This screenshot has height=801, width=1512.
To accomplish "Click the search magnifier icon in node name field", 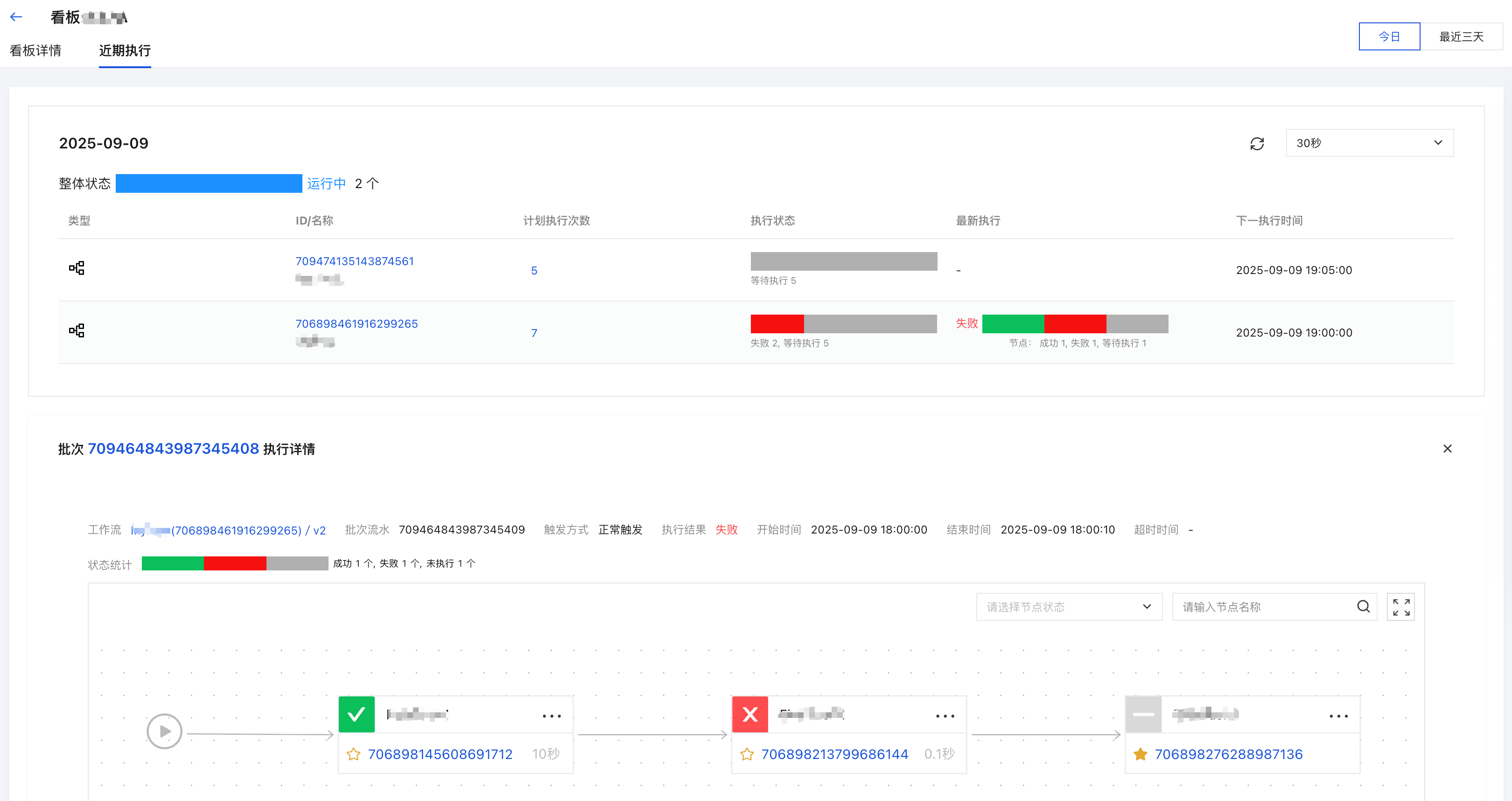I will 1363,607.
